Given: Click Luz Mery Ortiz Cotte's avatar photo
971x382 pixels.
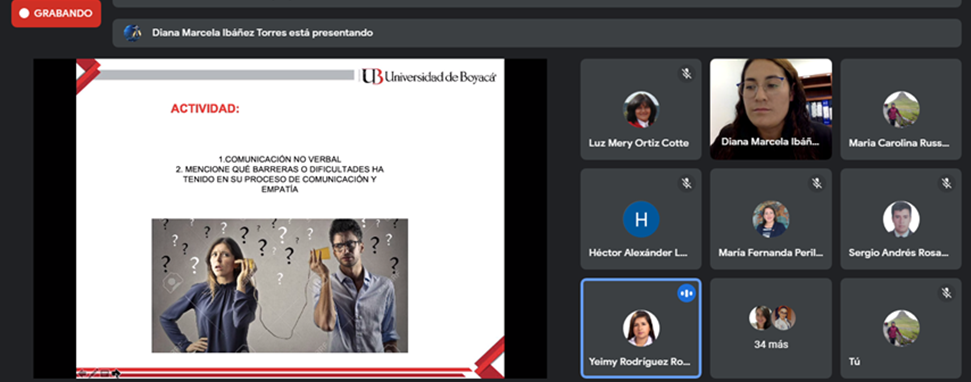Looking at the screenshot, I should (641, 110).
